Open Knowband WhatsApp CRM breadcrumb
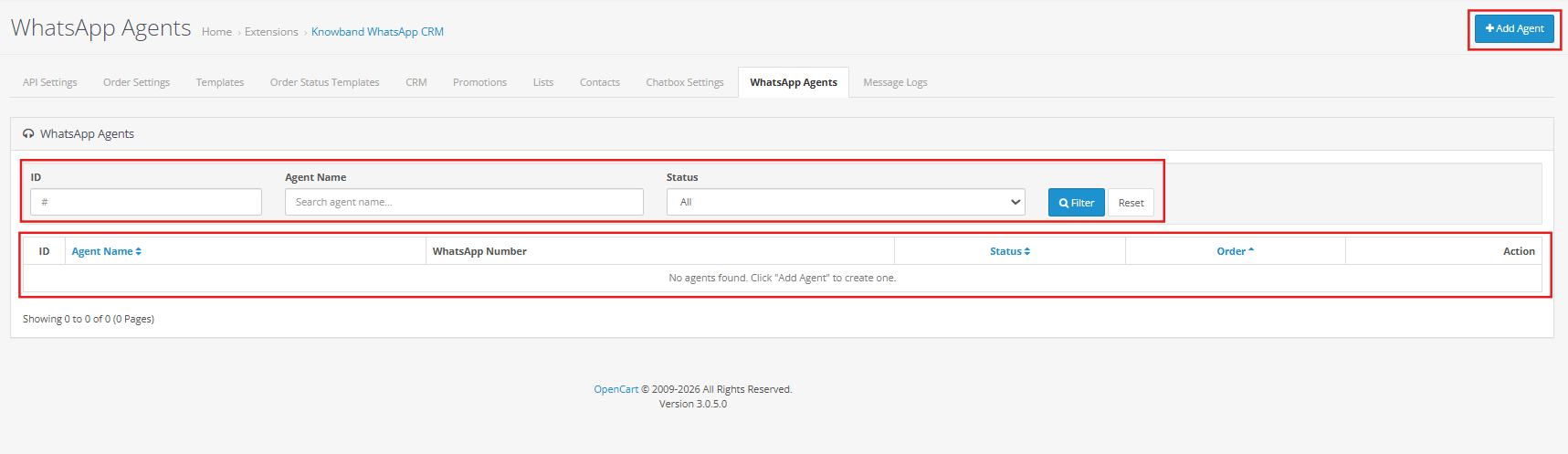The width and height of the screenshot is (1568, 454). click(377, 32)
